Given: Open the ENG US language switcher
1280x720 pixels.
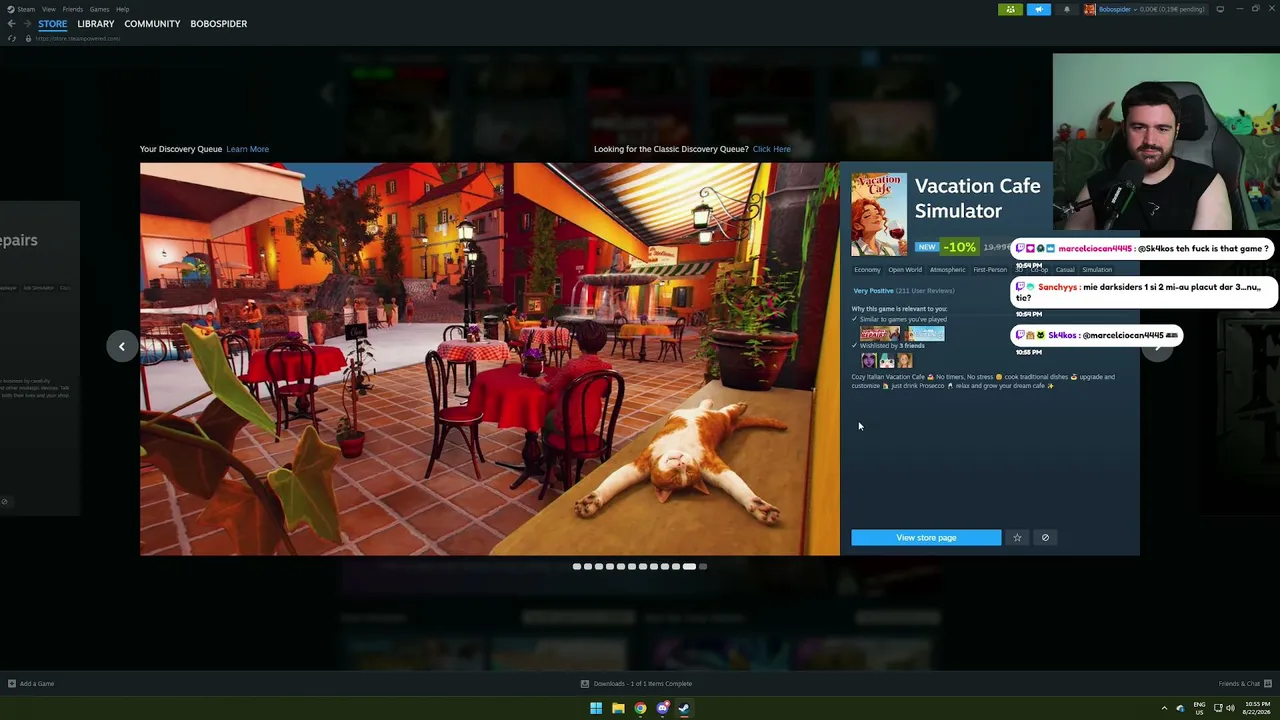Looking at the screenshot, I should click(1199, 708).
